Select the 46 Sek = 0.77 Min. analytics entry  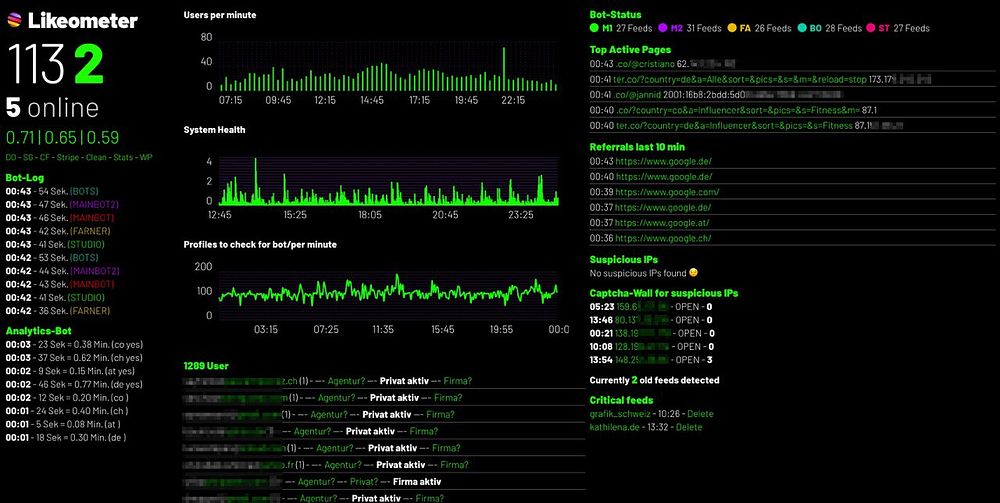click(74, 385)
